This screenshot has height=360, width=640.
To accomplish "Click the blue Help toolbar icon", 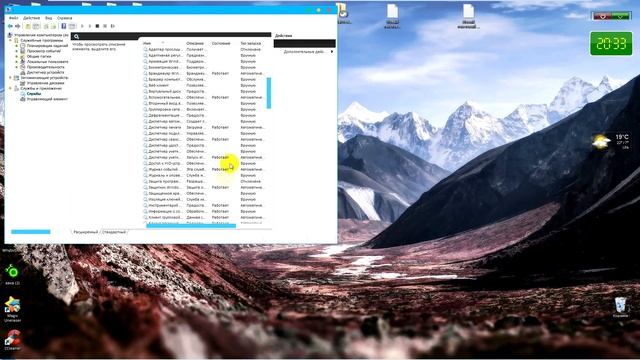I will 64,26.
